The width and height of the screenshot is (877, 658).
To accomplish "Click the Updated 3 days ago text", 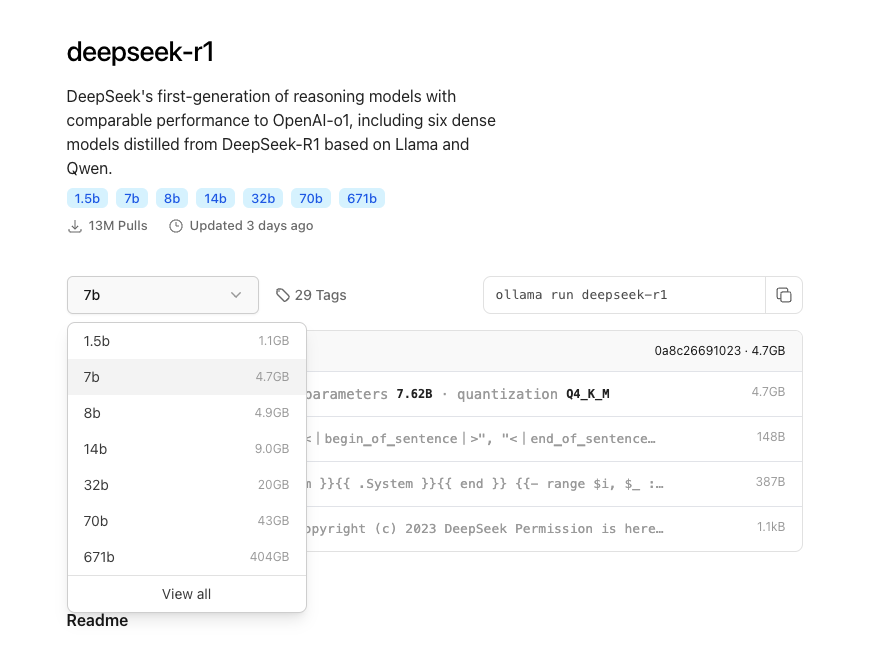I will click(x=251, y=226).
